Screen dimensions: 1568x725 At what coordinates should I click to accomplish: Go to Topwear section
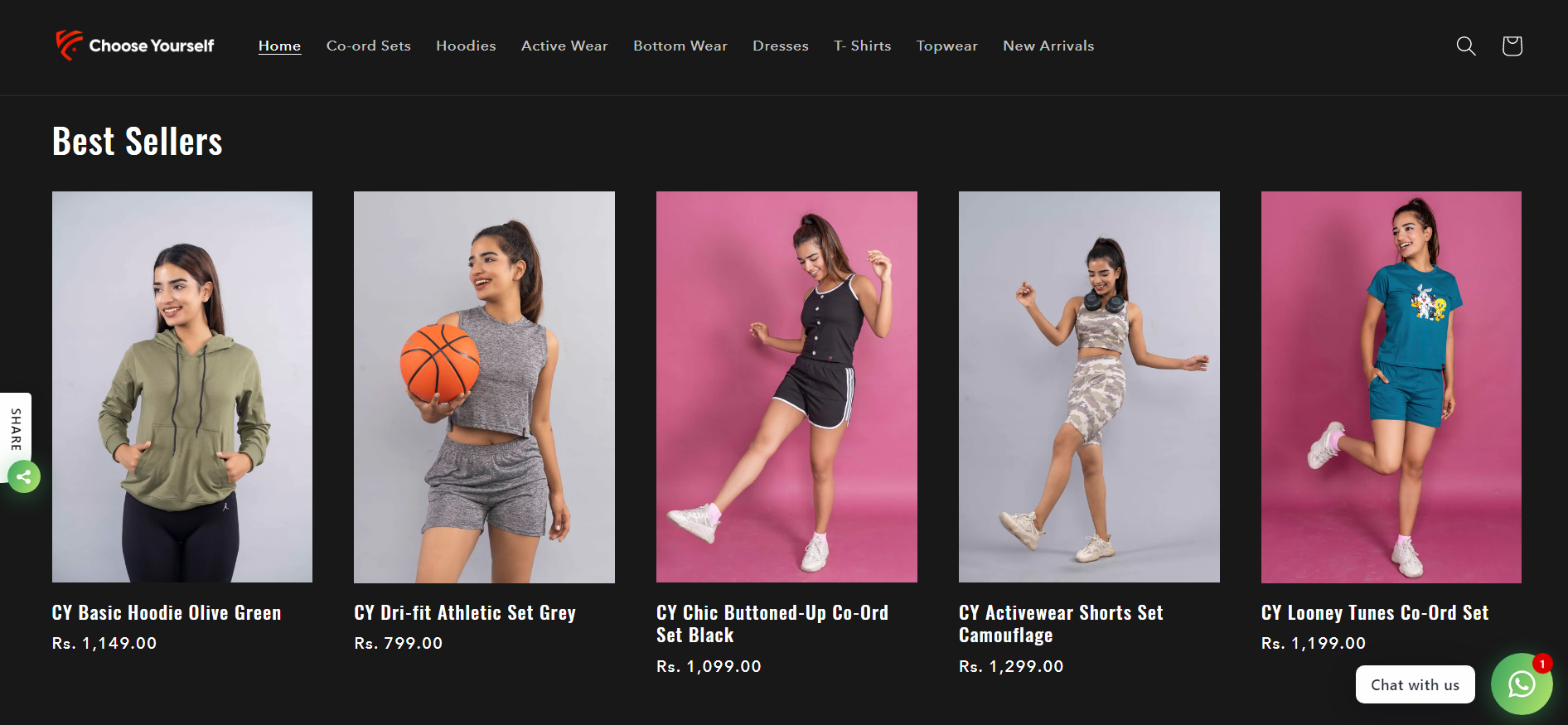(946, 46)
